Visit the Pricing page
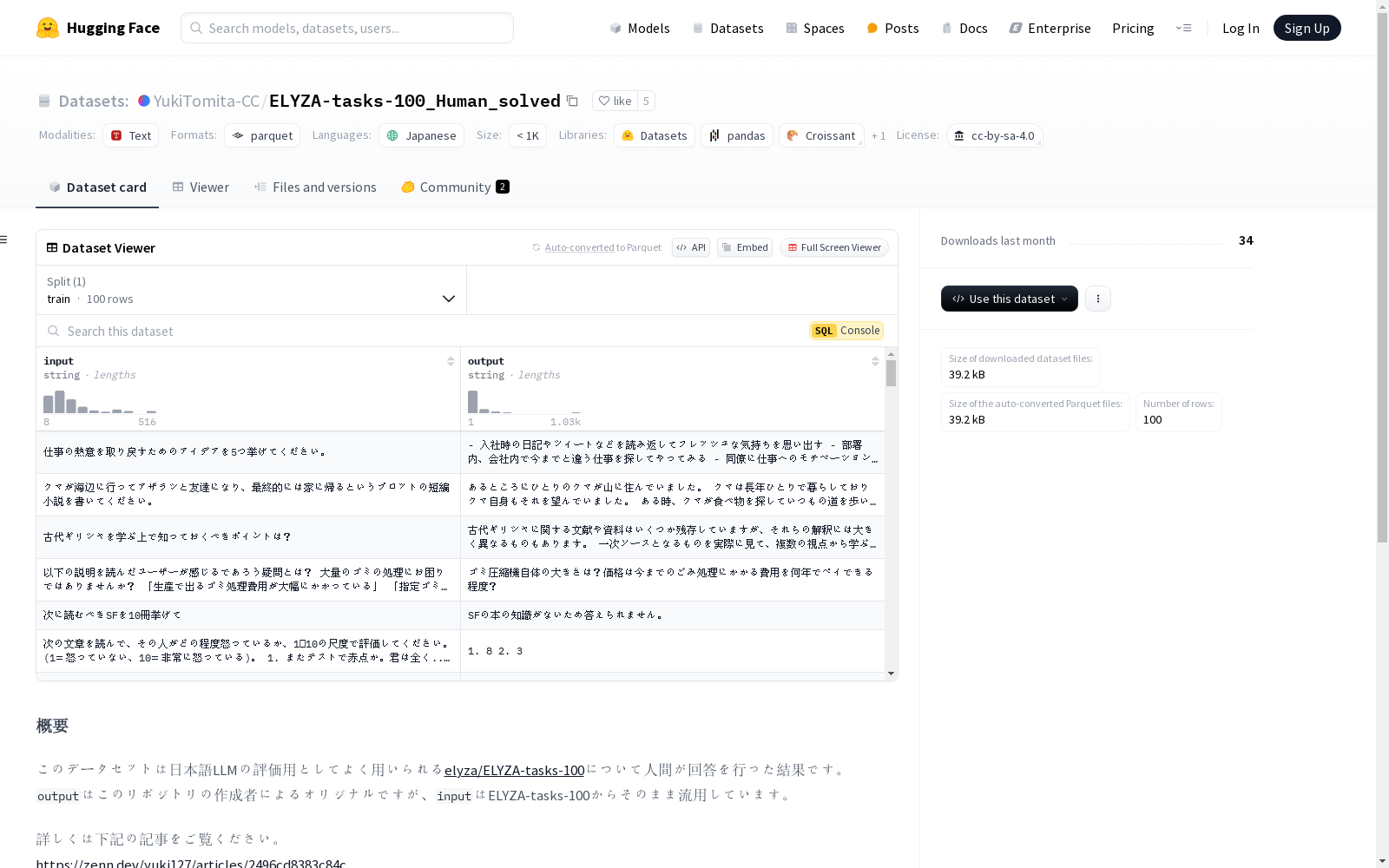Image resolution: width=1389 pixels, height=868 pixels. [x=1133, y=28]
